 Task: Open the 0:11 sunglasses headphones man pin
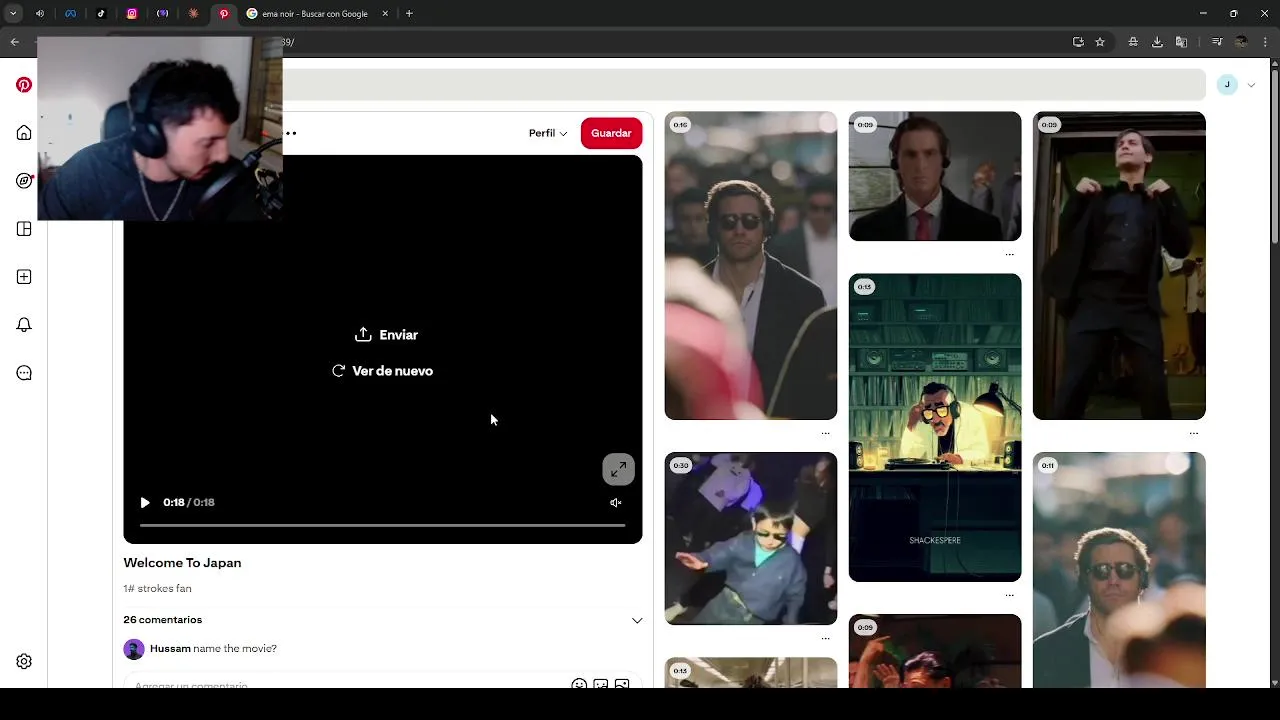[1119, 570]
